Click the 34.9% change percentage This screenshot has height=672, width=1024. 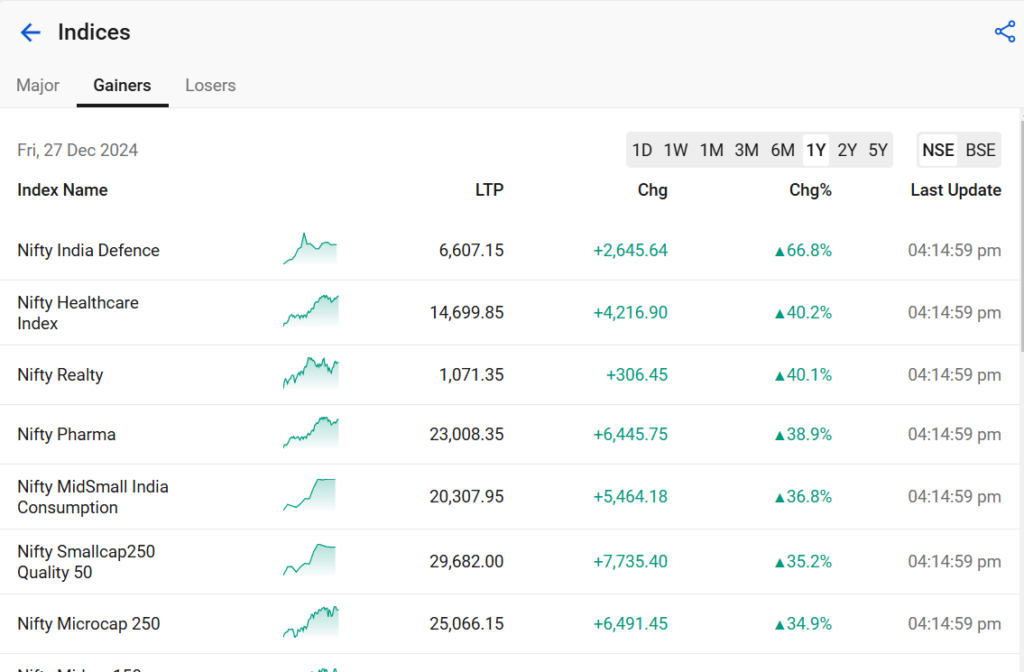(803, 624)
